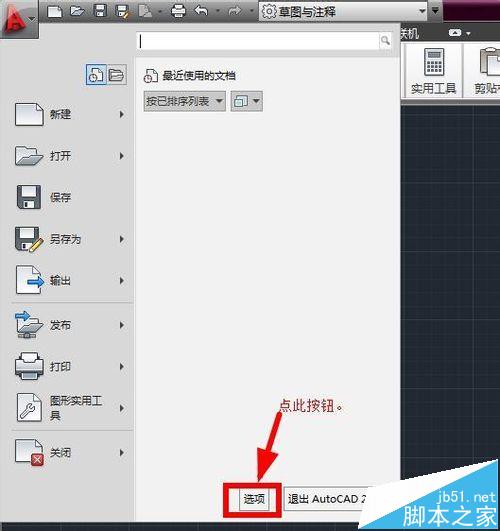Viewport: 500px width, 531px height.
Task: Open the ribbon minimize options arrow
Action: [468, 33]
